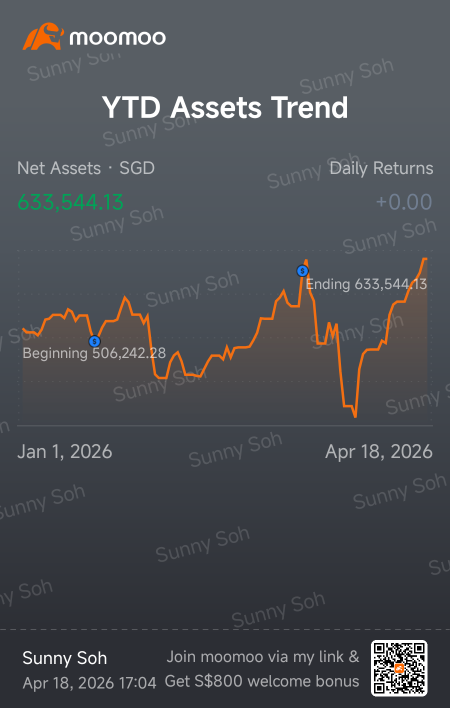The image size is (450, 708).
Task: Select the dollar marker near chart peak
Action: (x=302, y=271)
